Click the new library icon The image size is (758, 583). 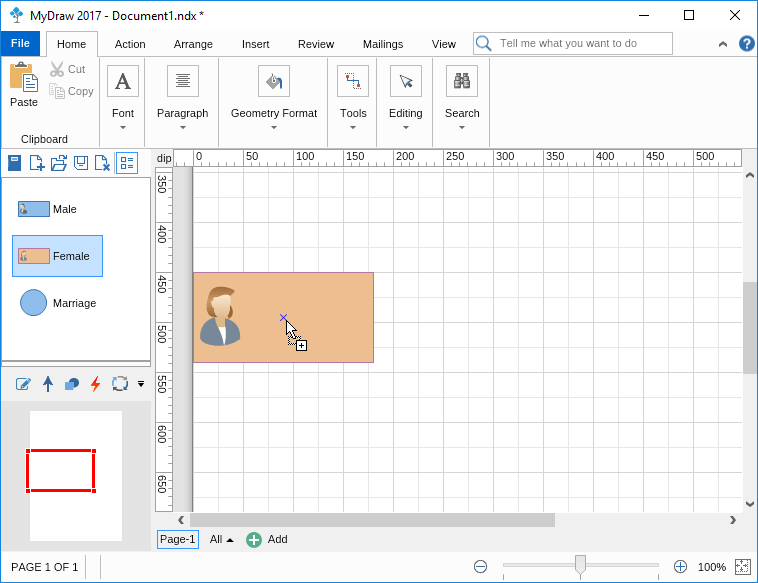point(37,163)
